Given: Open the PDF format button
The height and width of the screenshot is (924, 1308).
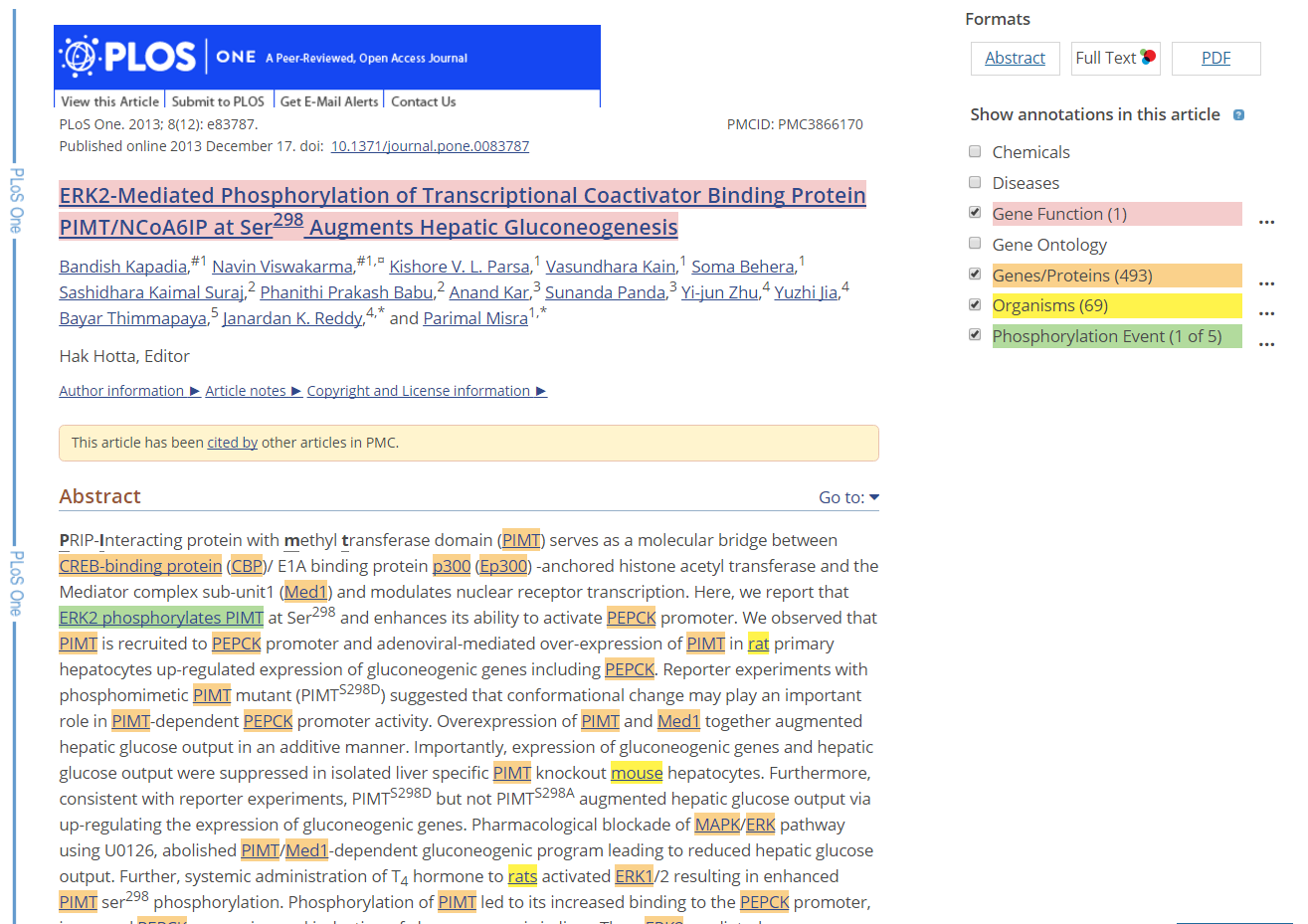Looking at the screenshot, I should coord(1215,59).
